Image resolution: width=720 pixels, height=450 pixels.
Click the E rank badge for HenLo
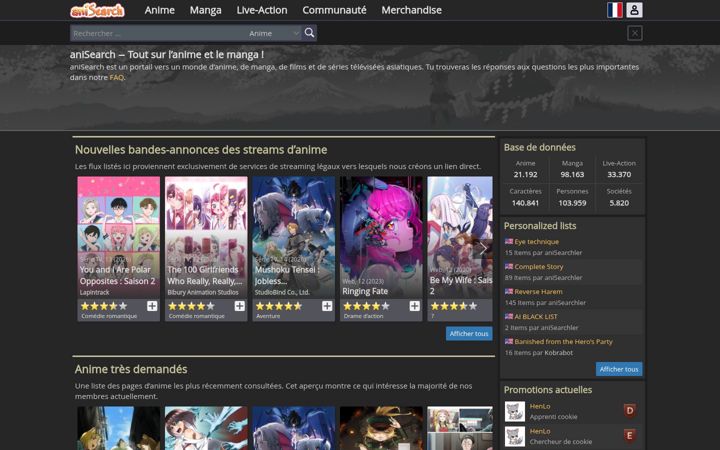pos(630,435)
